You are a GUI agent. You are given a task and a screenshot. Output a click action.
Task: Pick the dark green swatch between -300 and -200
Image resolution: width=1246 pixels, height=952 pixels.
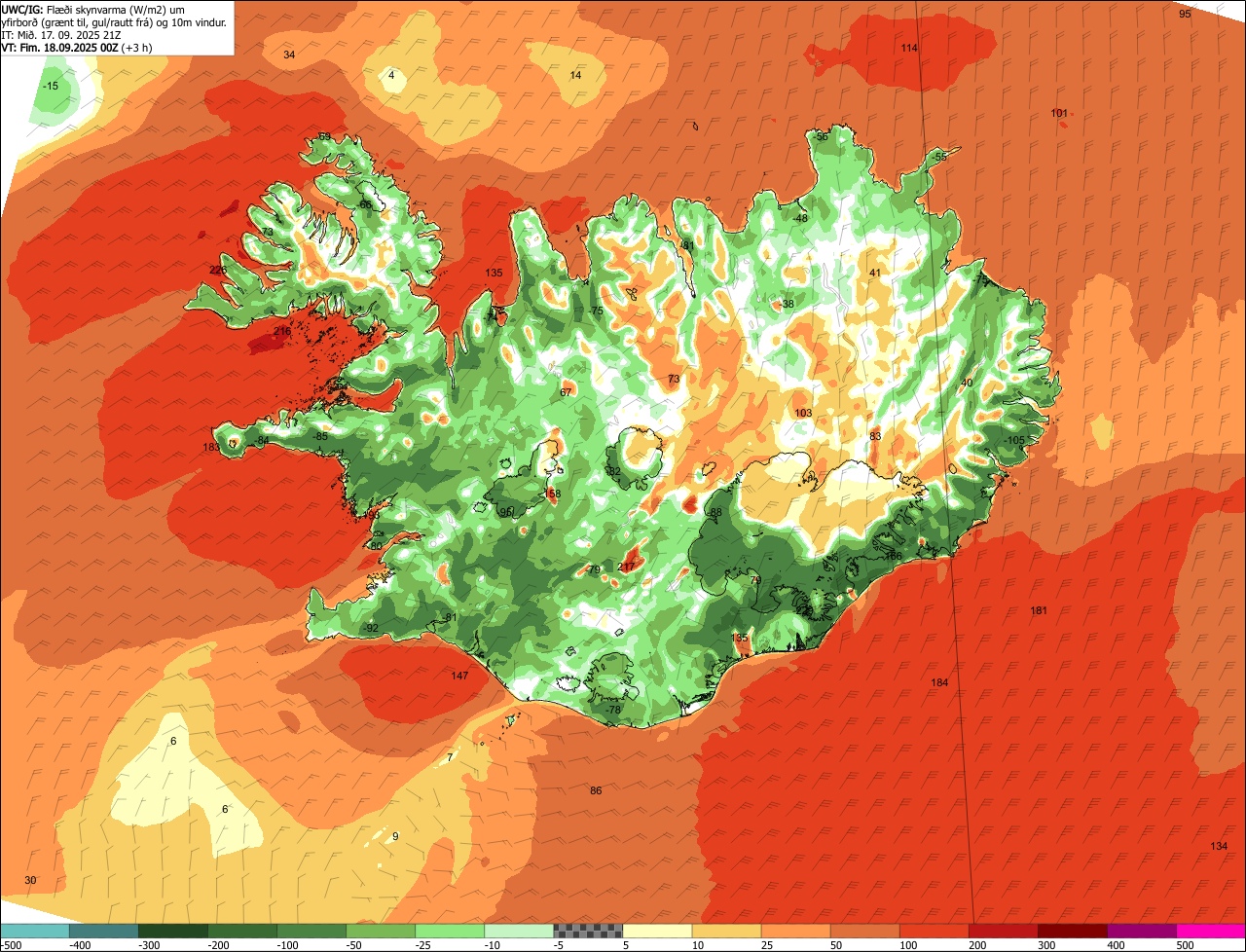[172, 931]
